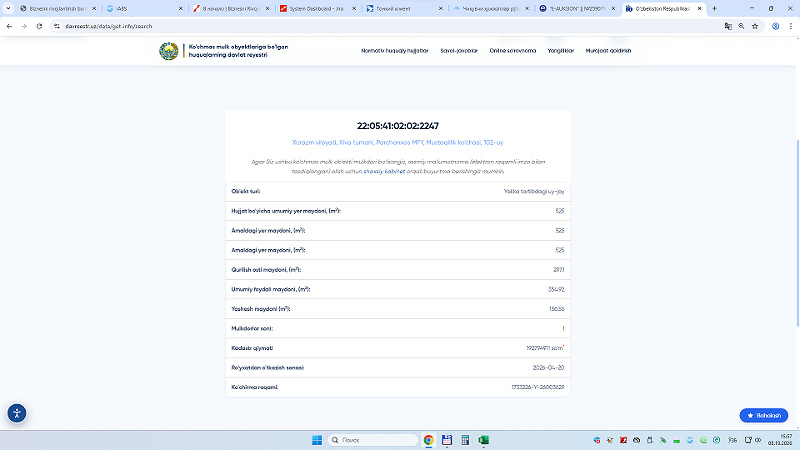Open the Chrome three-dot menu
This screenshot has width=800, height=450.
coord(790,26)
